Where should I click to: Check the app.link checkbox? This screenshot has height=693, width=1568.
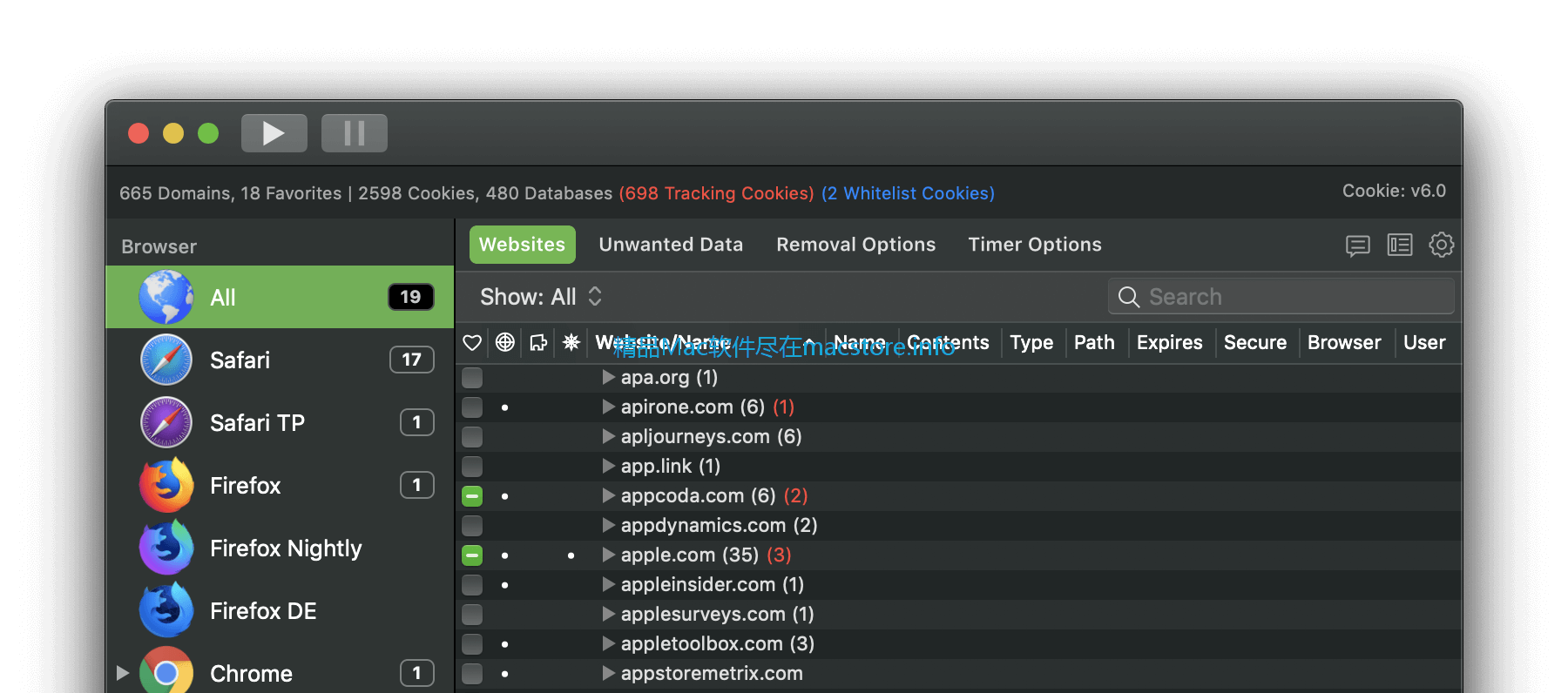tap(472, 467)
